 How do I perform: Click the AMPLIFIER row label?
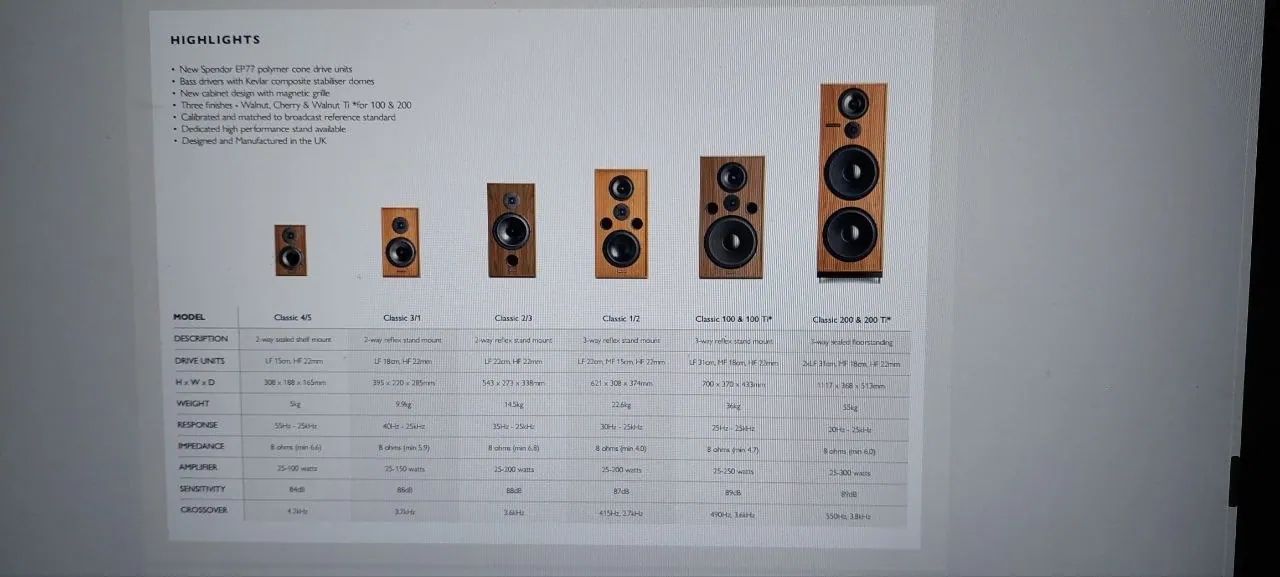(197, 467)
